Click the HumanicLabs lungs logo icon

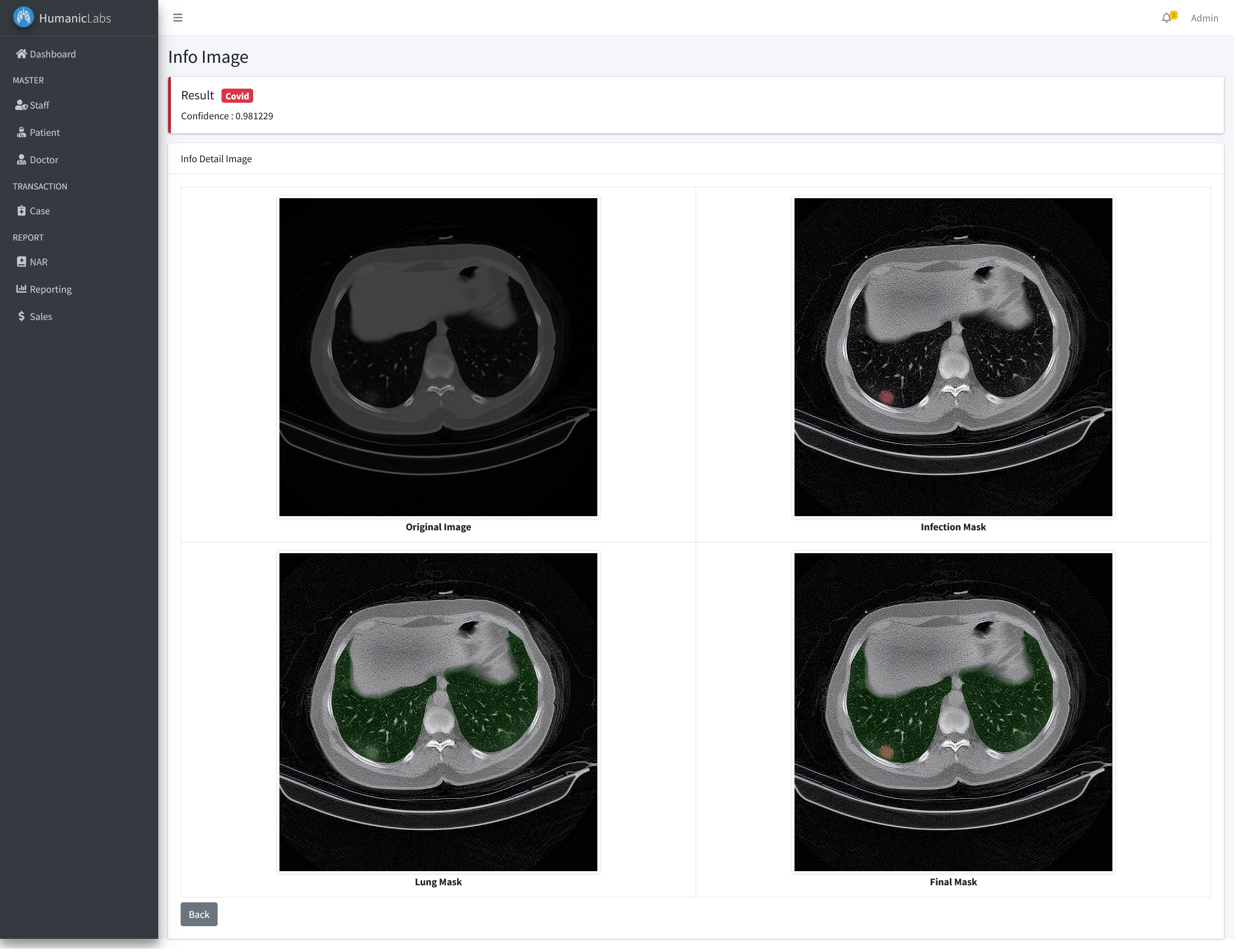click(23, 17)
